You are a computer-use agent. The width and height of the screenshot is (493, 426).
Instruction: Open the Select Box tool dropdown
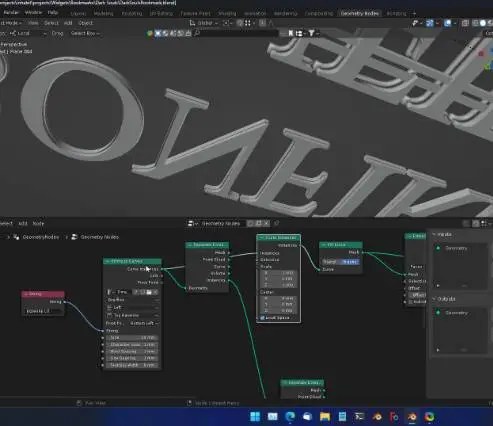85,33
